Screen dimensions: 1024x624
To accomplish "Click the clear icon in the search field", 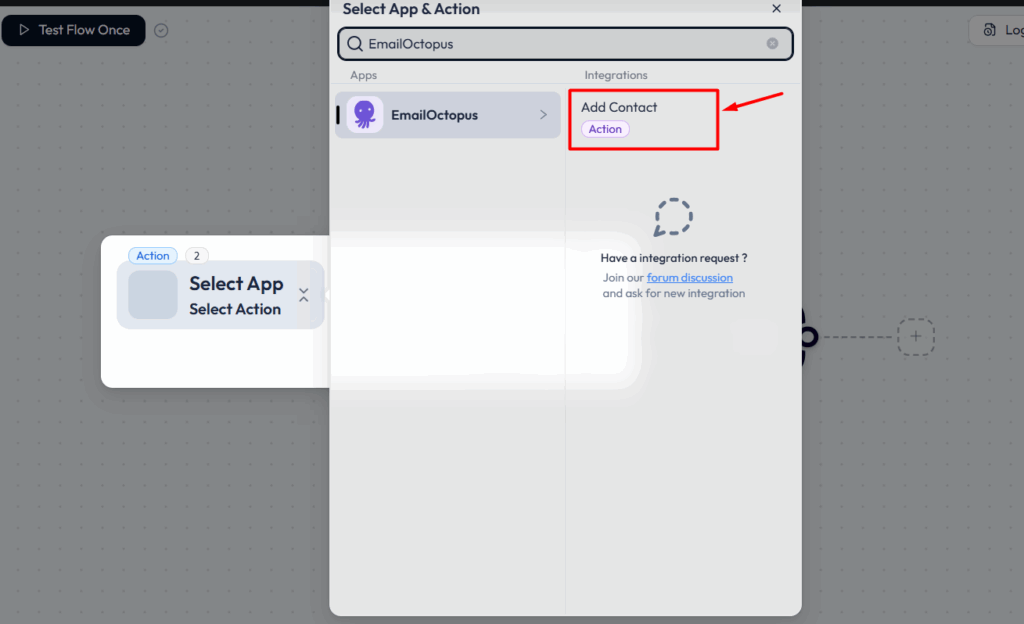I will [772, 44].
